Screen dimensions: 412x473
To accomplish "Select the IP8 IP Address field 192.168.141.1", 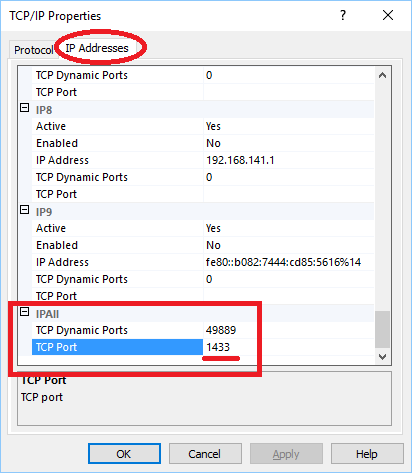I will (x=288, y=160).
